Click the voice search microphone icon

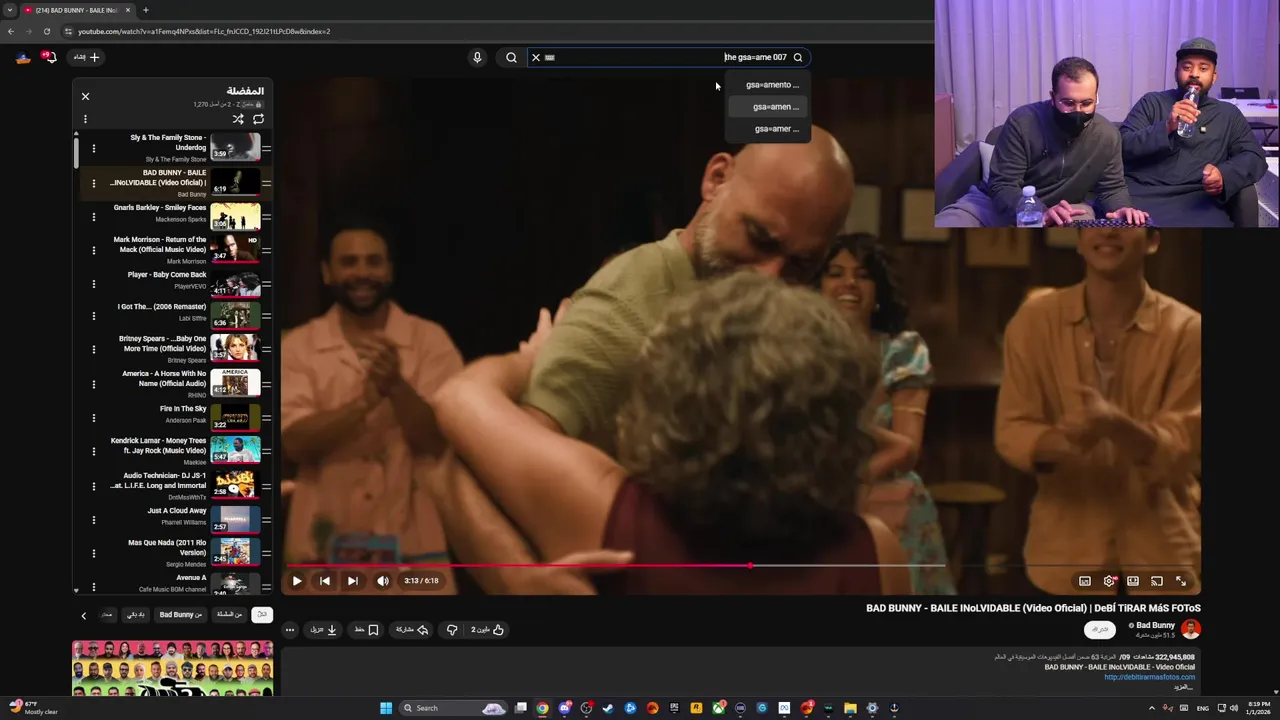(477, 57)
